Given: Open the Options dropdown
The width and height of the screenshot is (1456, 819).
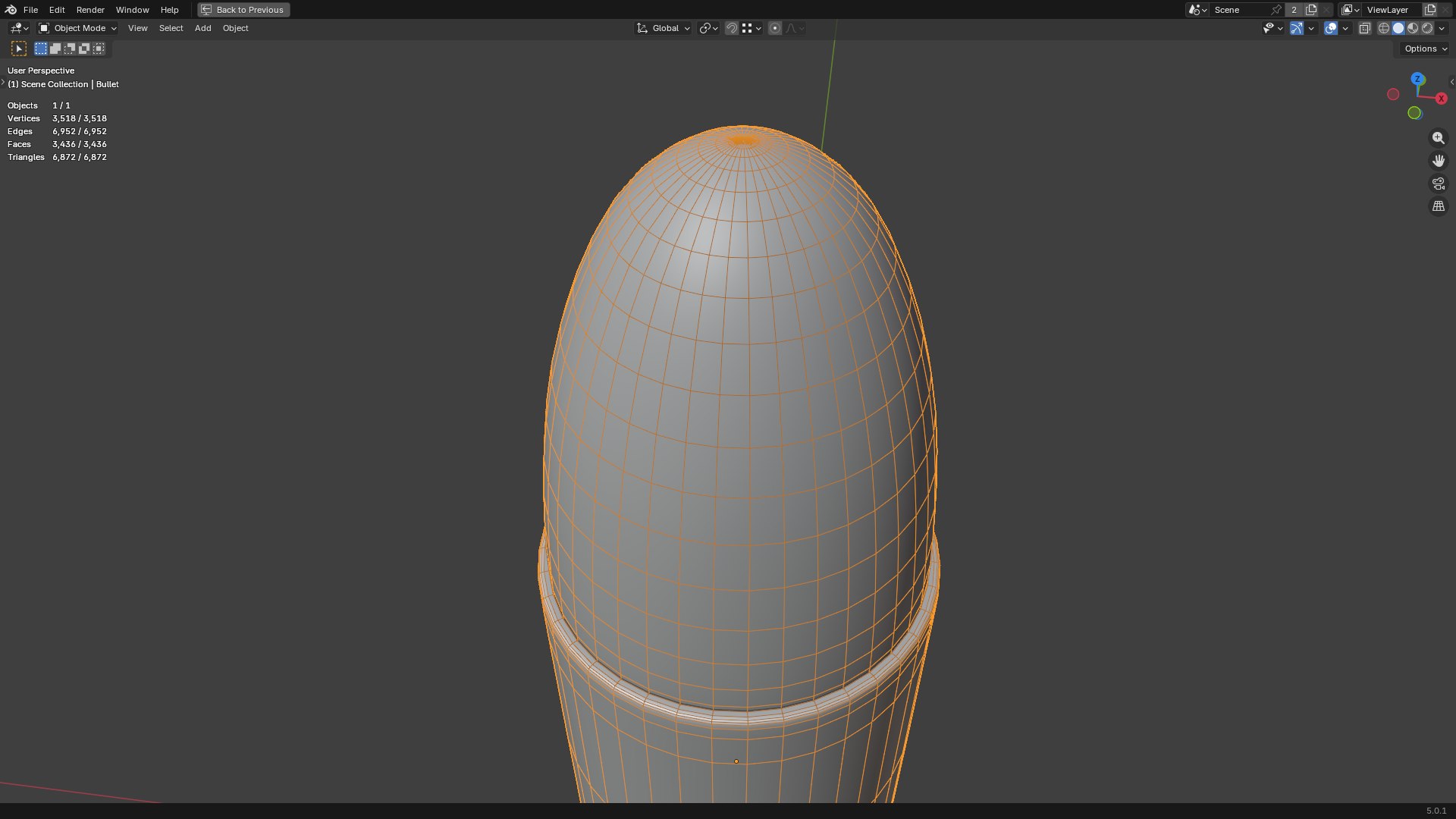Looking at the screenshot, I should tap(1425, 49).
